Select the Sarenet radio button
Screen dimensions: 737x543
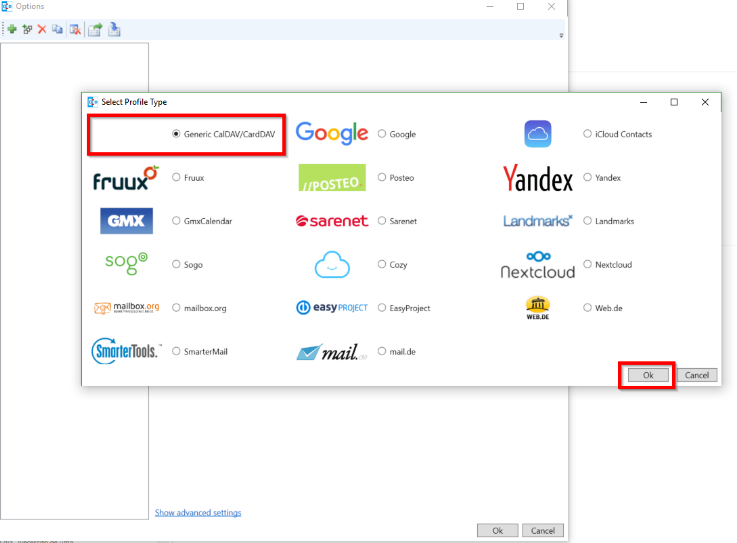[x=382, y=220]
